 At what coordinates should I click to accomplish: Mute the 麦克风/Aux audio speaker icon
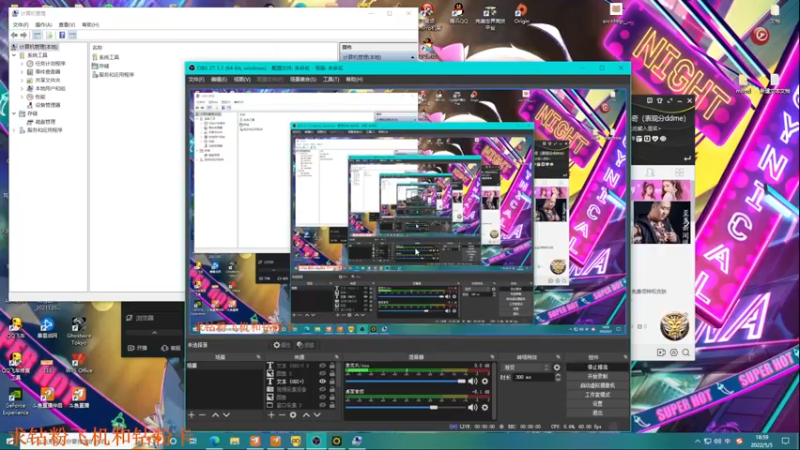[x=473, y=381]
